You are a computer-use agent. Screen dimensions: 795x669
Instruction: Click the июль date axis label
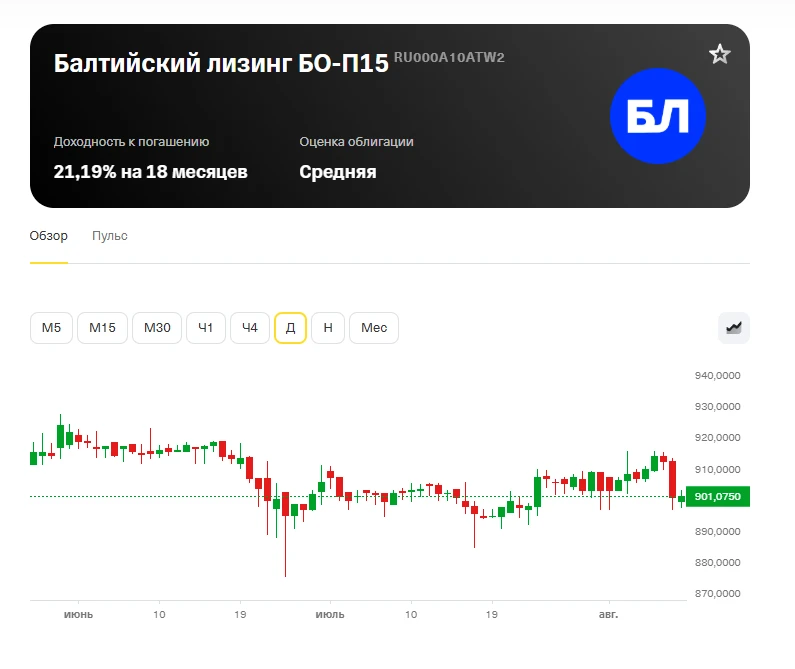click(x=330, y=614)
